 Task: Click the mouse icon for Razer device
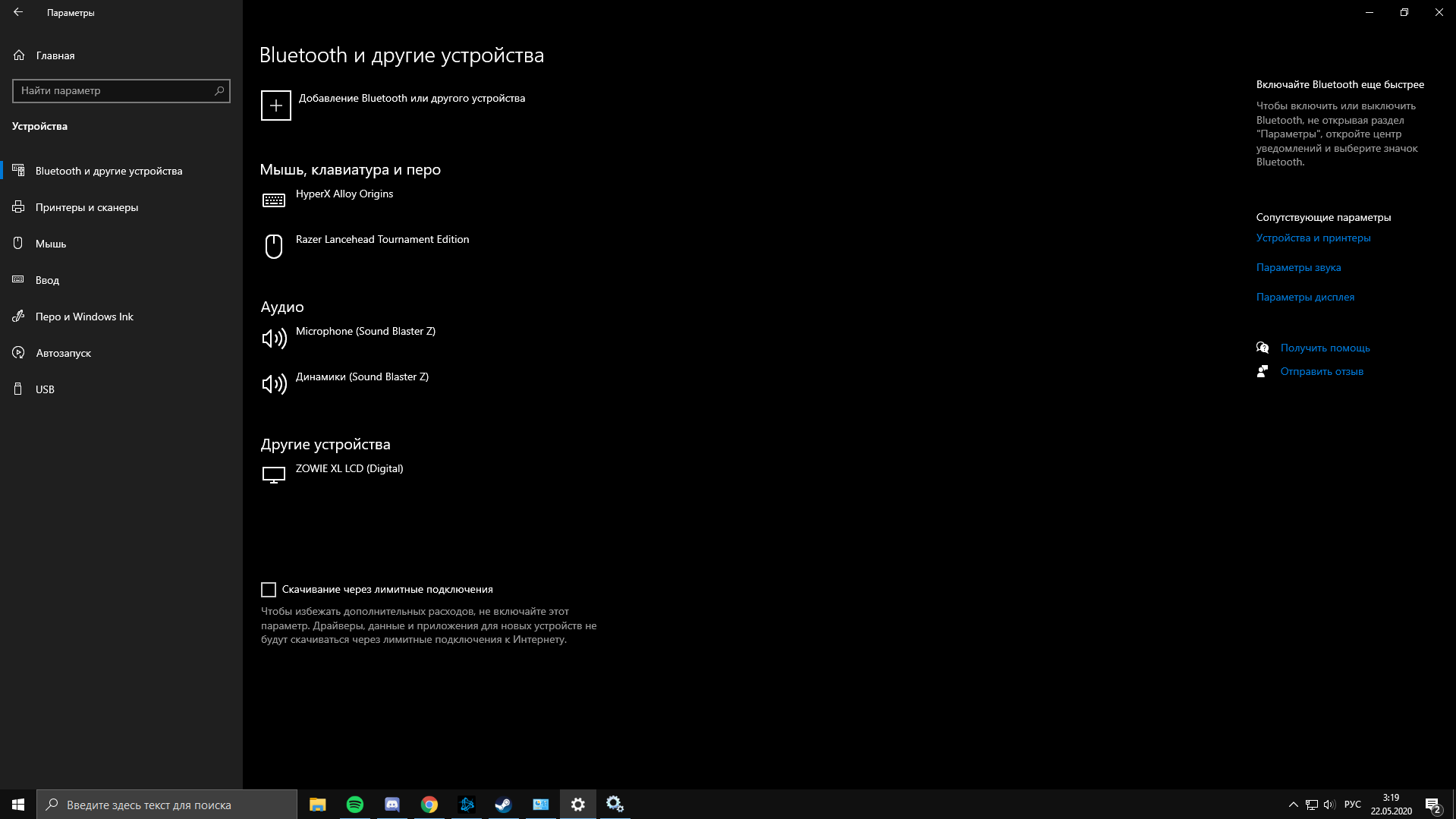274,246
